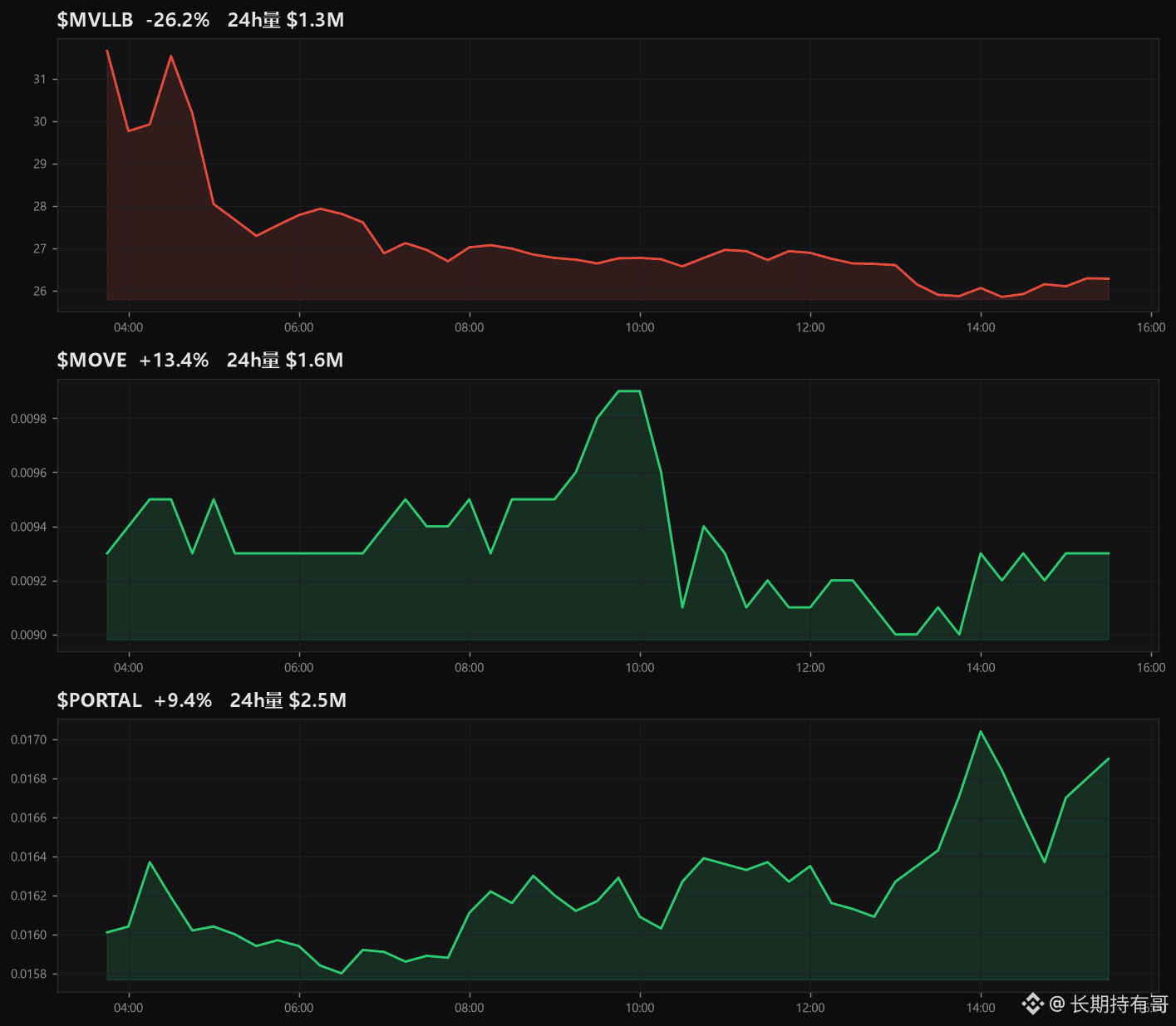1176x1026 pixels.
Task: Click the $PORTAL chart title
Action: click(x=100, y=700)
